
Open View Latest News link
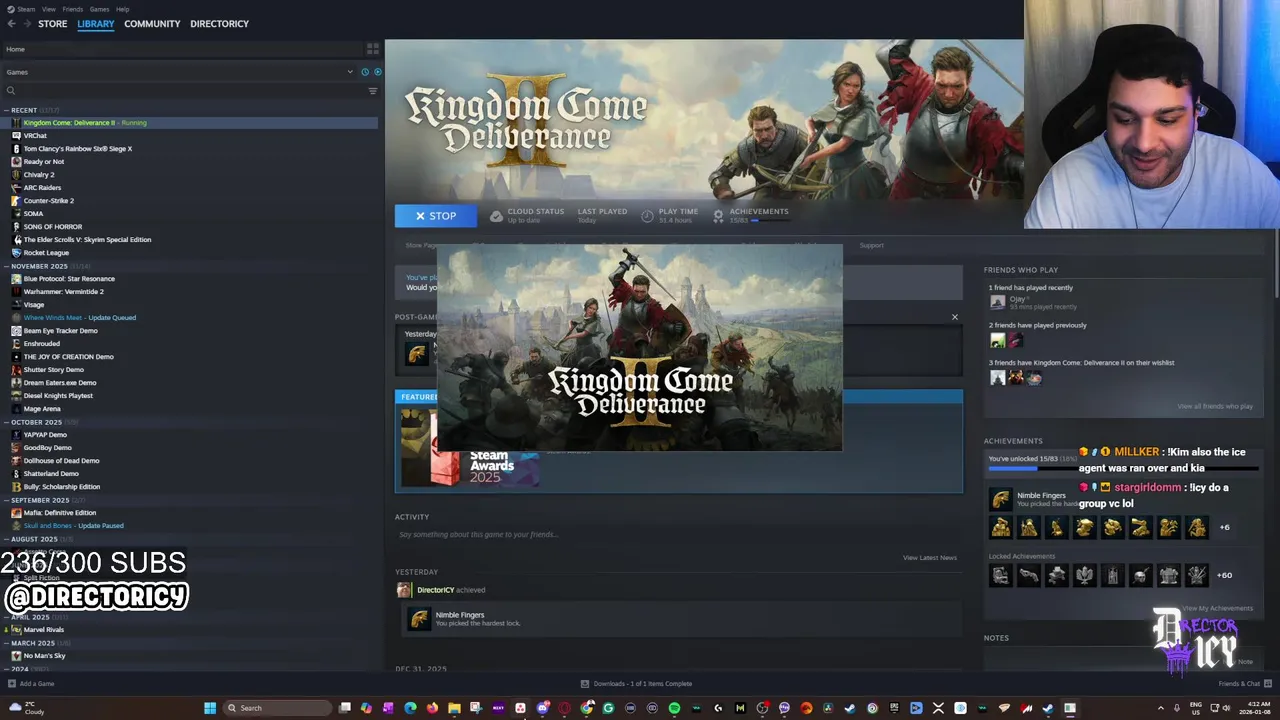pos(930,558)
